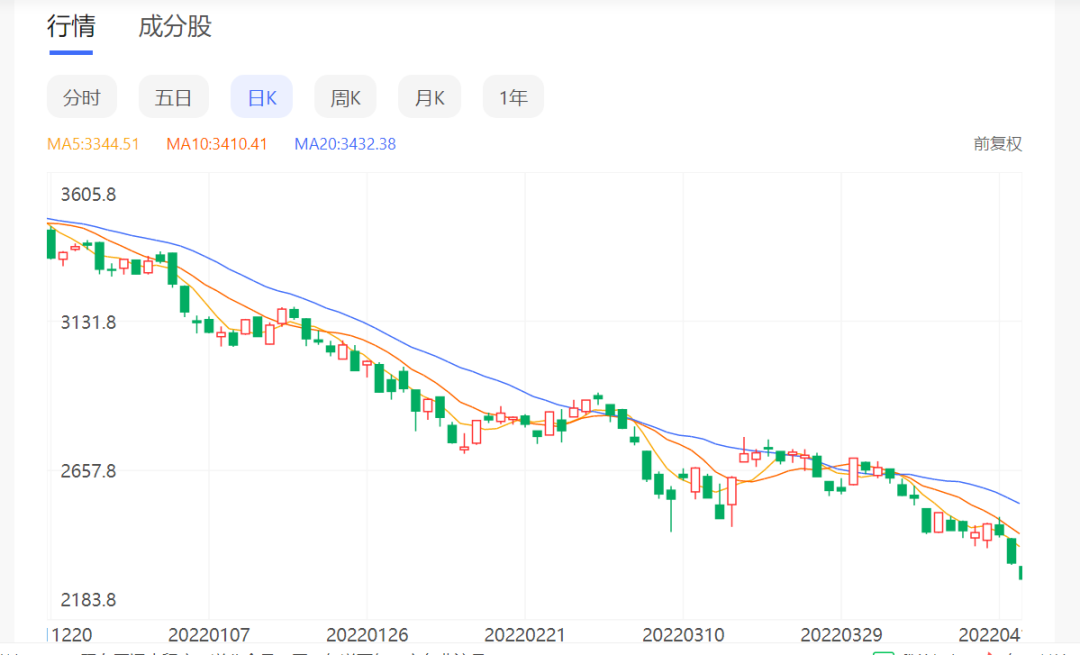
Task: Click the MA10 indicator label
Action: click(x=217, y=144)
